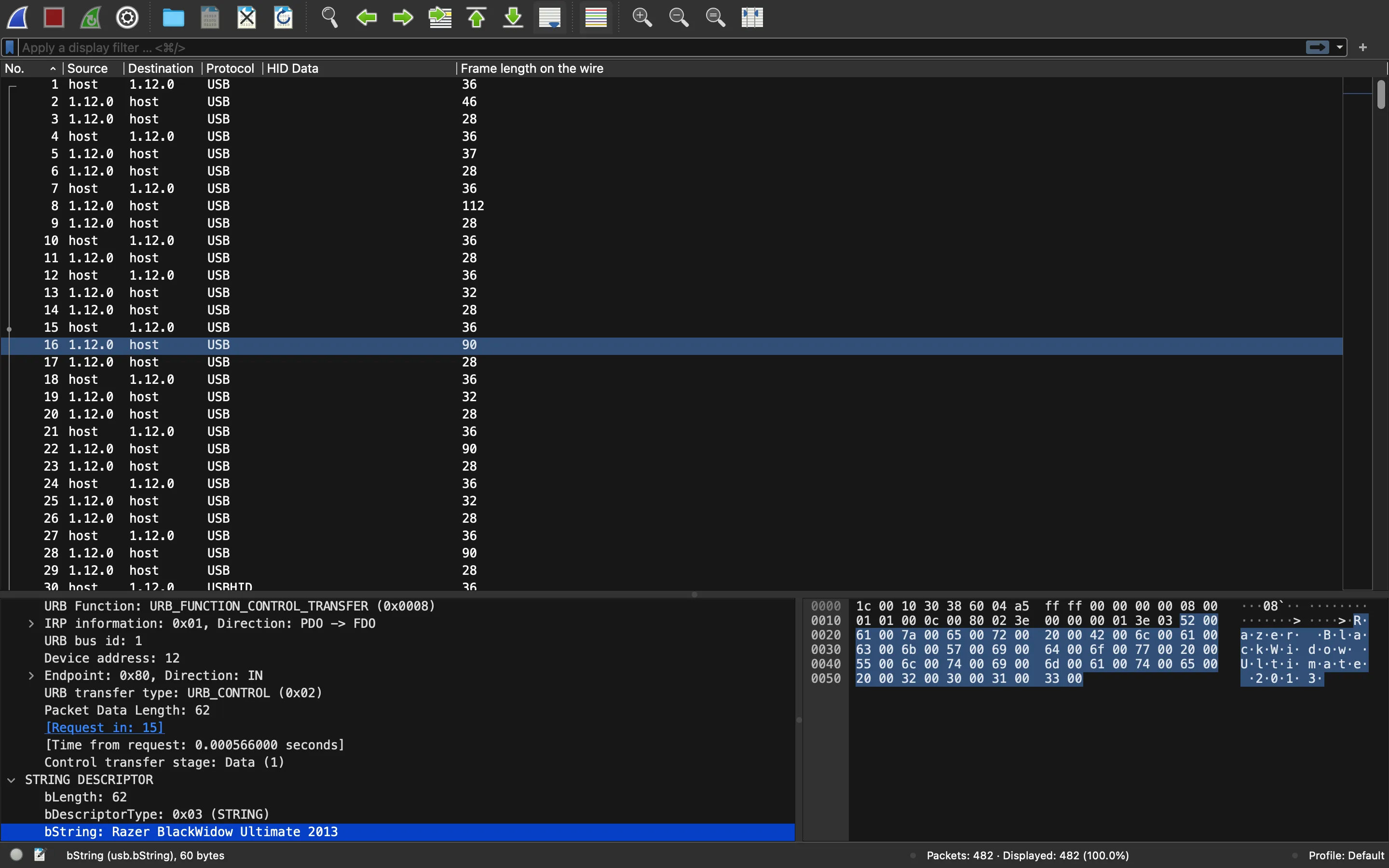Select packet number 22 with length 90
The width and height of the screenshot is (1389, 868).
point(671,449)
